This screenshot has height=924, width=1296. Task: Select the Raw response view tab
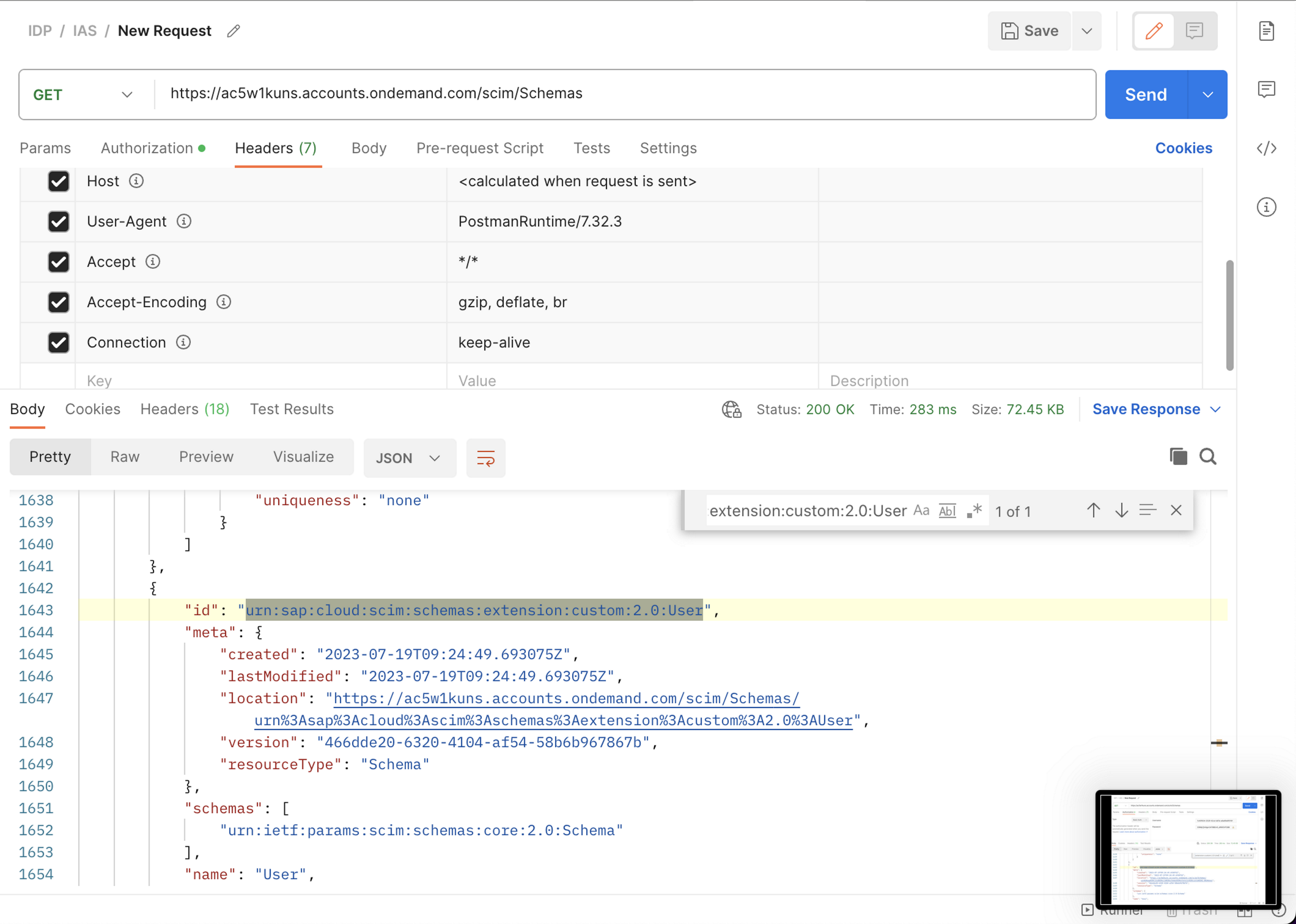click(x=125, y=457)
